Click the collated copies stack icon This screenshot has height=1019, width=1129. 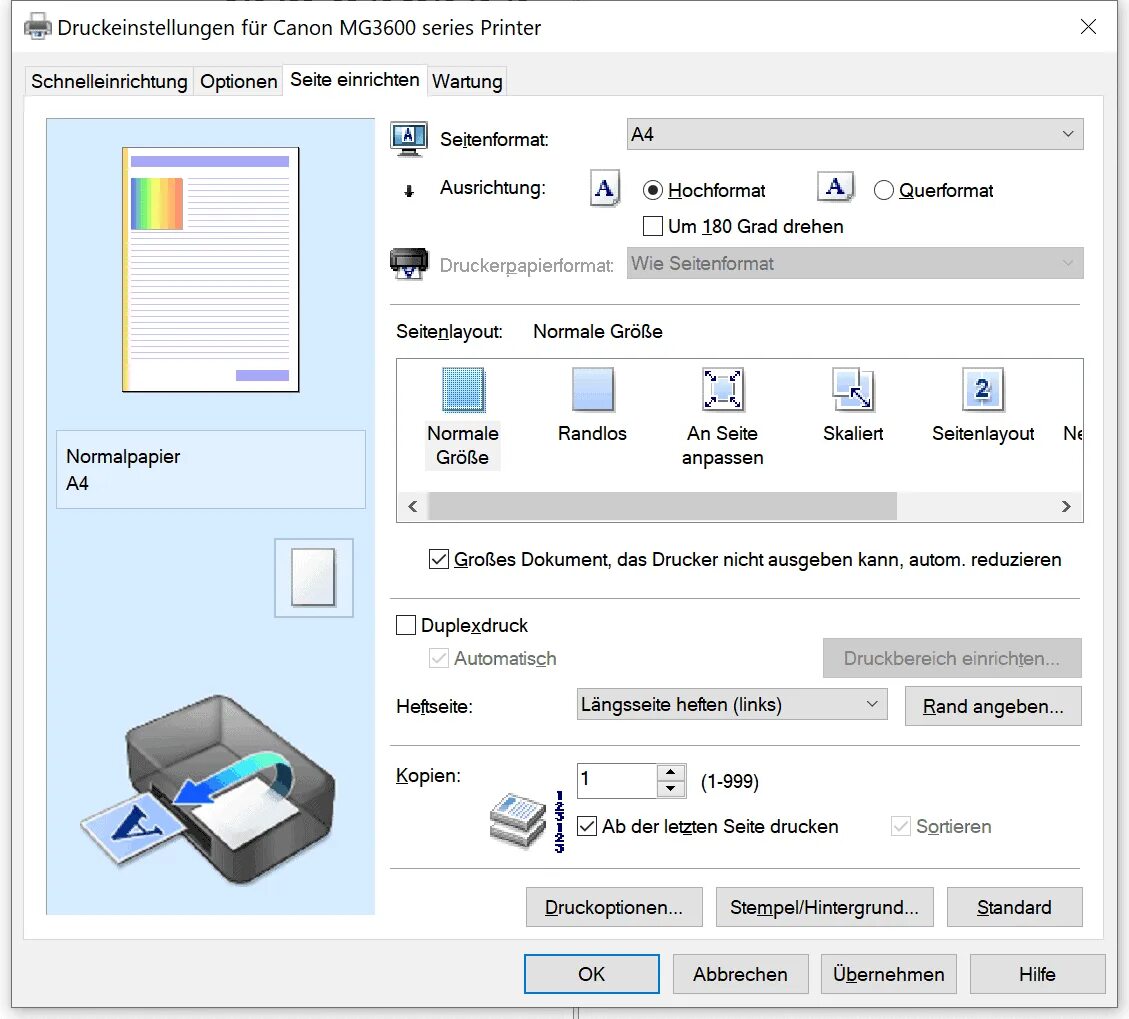518,821
